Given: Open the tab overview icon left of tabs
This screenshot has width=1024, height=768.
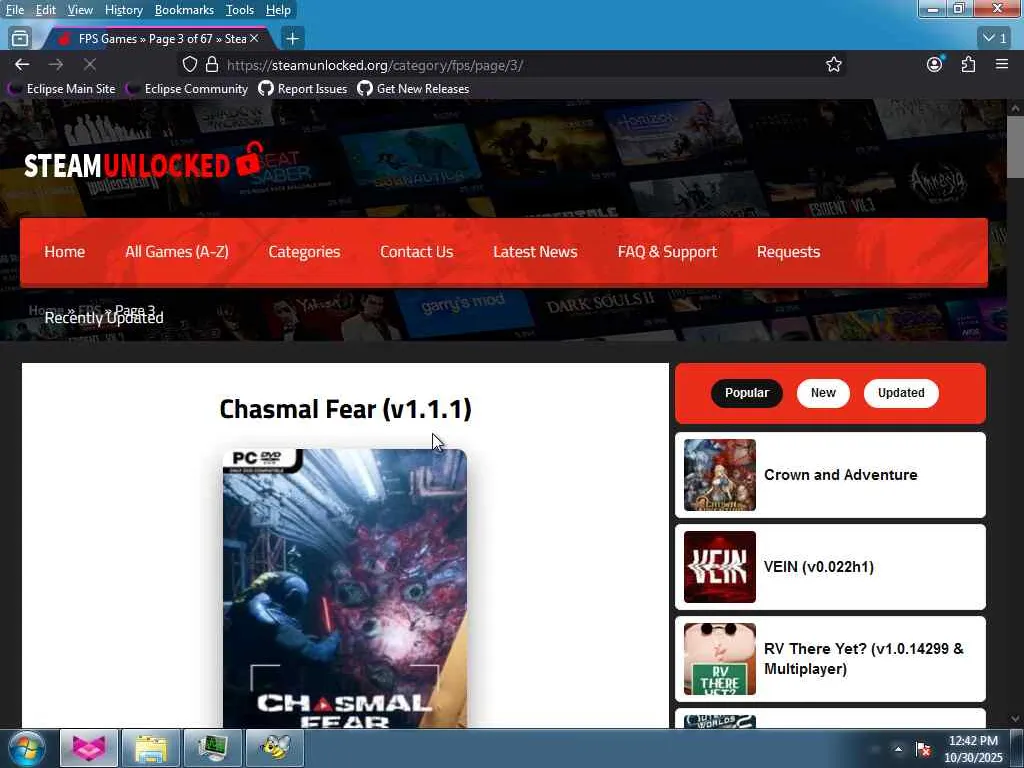Looking at the screenshot, I should pyautogui.click(x=20, y=39).
